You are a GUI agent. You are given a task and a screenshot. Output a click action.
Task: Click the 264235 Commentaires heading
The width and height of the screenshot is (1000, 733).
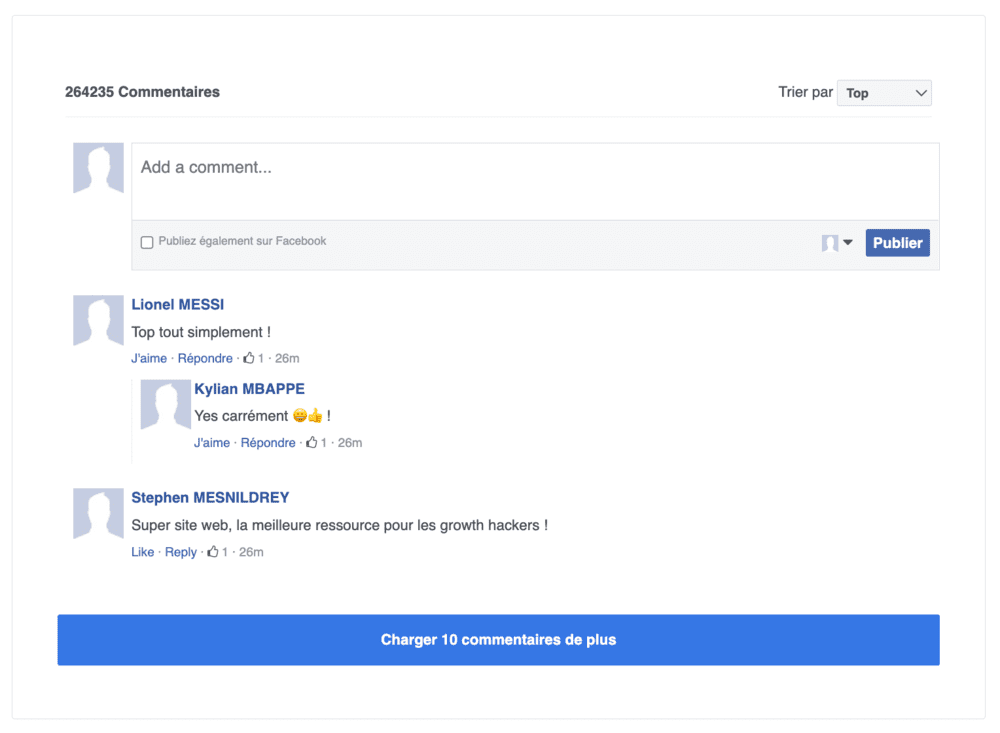pyautogui.click(x=142, y=92)
